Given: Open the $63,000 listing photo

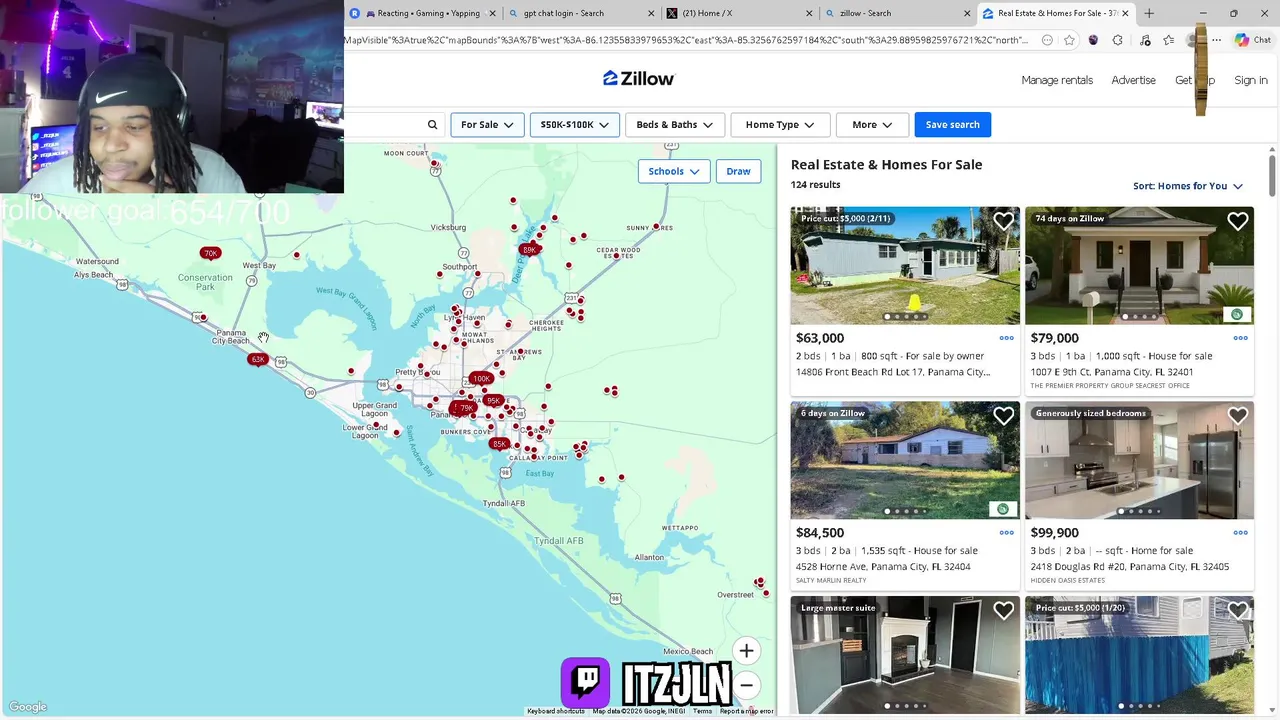Looking at the screenshot, I should 905,265.
